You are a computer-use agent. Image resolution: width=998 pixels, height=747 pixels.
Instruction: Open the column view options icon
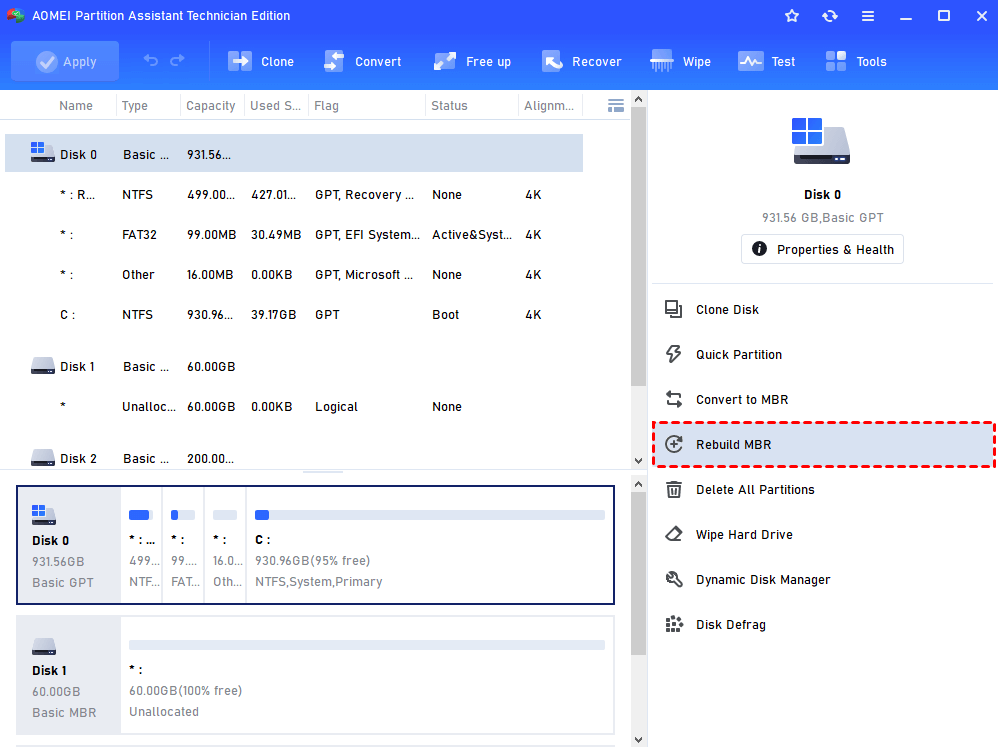pos(615,106)
